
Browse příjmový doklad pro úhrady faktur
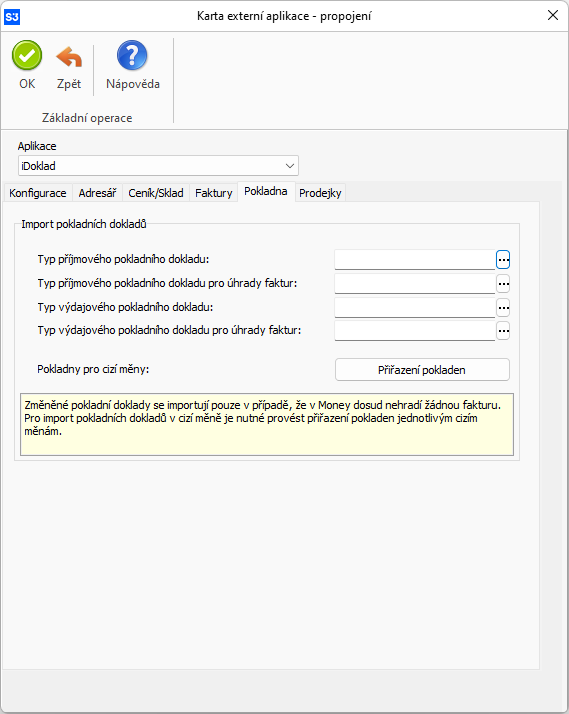click(x=503, y=284)
